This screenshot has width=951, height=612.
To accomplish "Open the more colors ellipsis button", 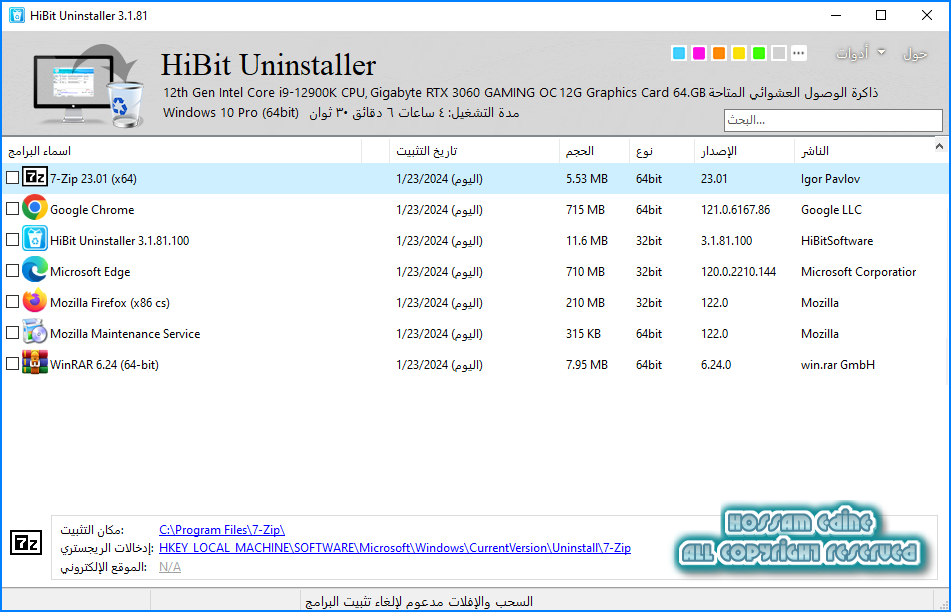I will pyautogui.click(x=799, y=53).
